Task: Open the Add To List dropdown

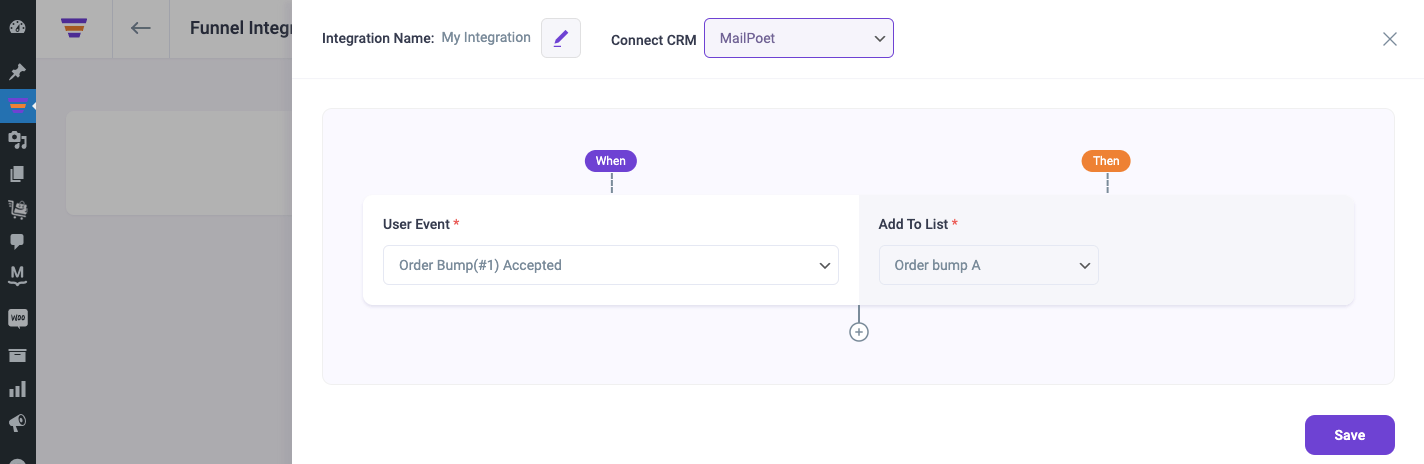Action: tap(989, 265)
